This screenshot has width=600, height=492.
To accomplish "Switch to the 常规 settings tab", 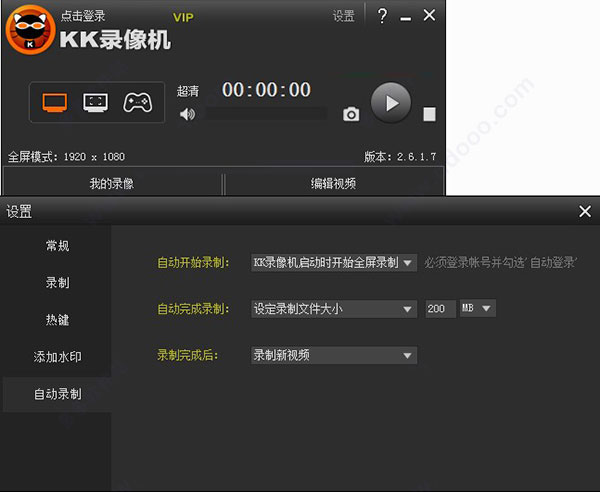I will (57, 246).
